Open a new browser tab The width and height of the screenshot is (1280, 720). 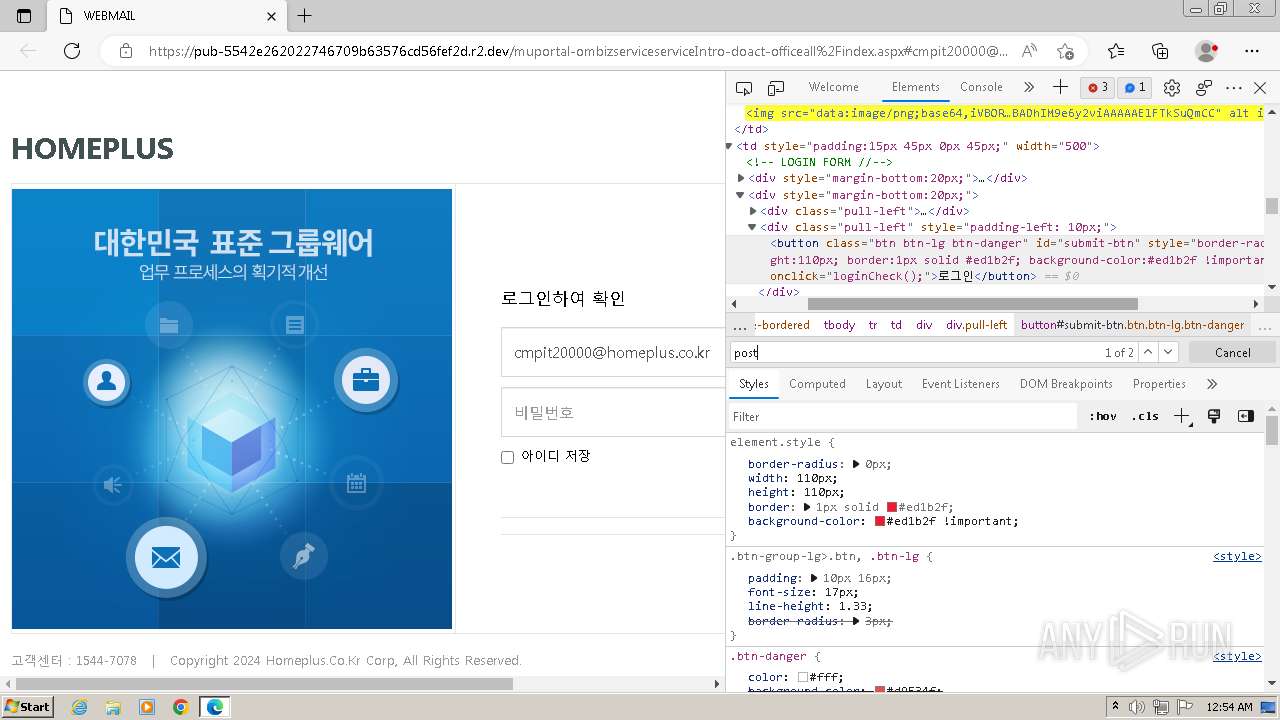tap(305, 16)
